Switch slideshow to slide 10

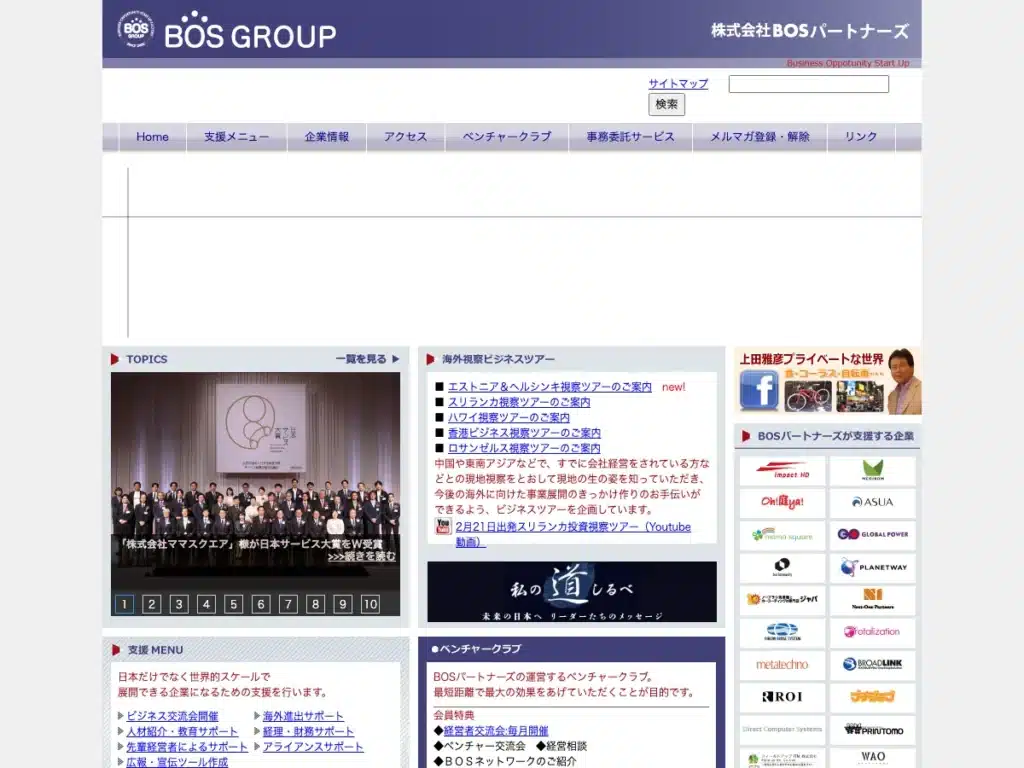(370, 604)
